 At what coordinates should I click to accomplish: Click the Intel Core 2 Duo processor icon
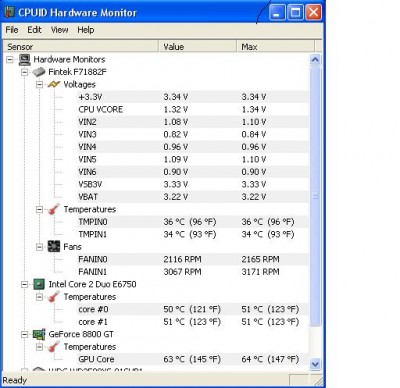pyautogui.click(x=39, y=284)
